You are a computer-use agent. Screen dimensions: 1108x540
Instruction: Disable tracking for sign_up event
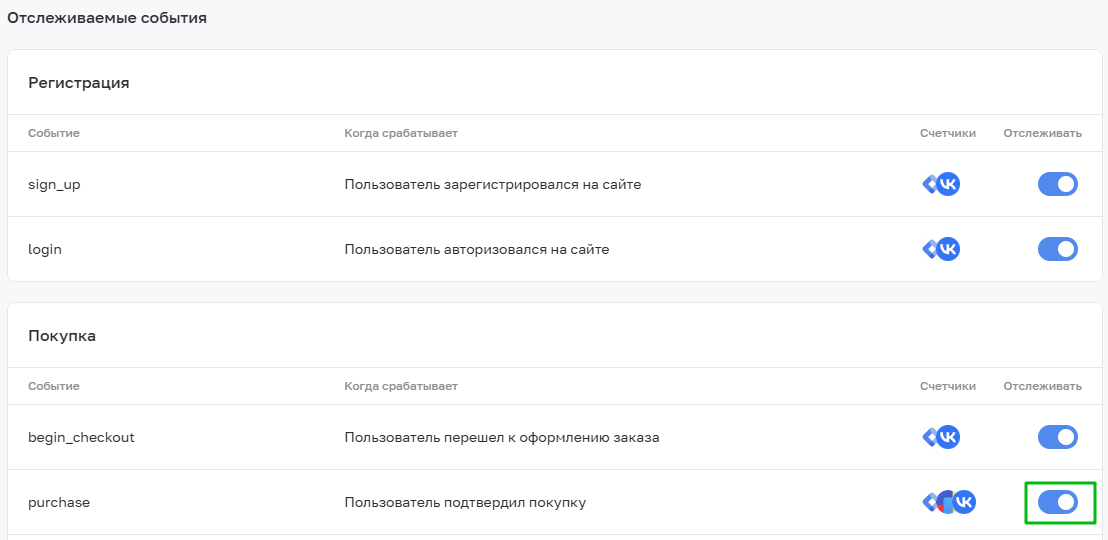[x=1058, y=184]
